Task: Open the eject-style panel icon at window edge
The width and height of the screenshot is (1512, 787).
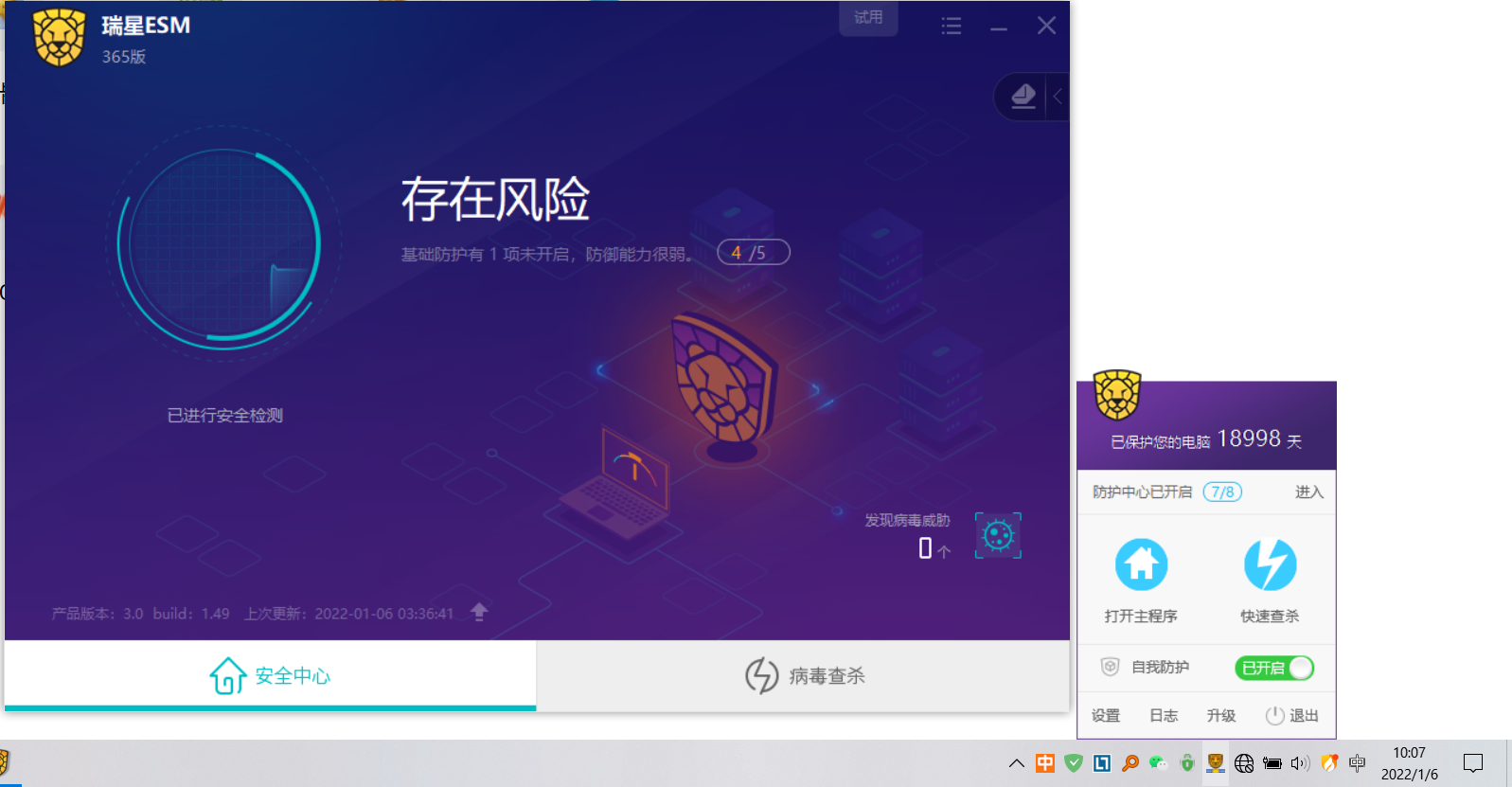Action: [1023, 96]
